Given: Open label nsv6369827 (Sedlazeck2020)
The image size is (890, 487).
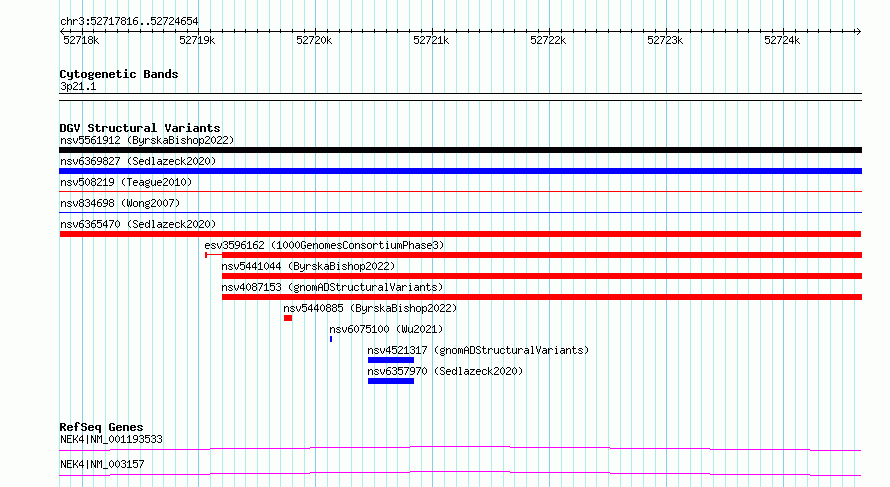Looking at the screenshot, I should tap(138, 161).
